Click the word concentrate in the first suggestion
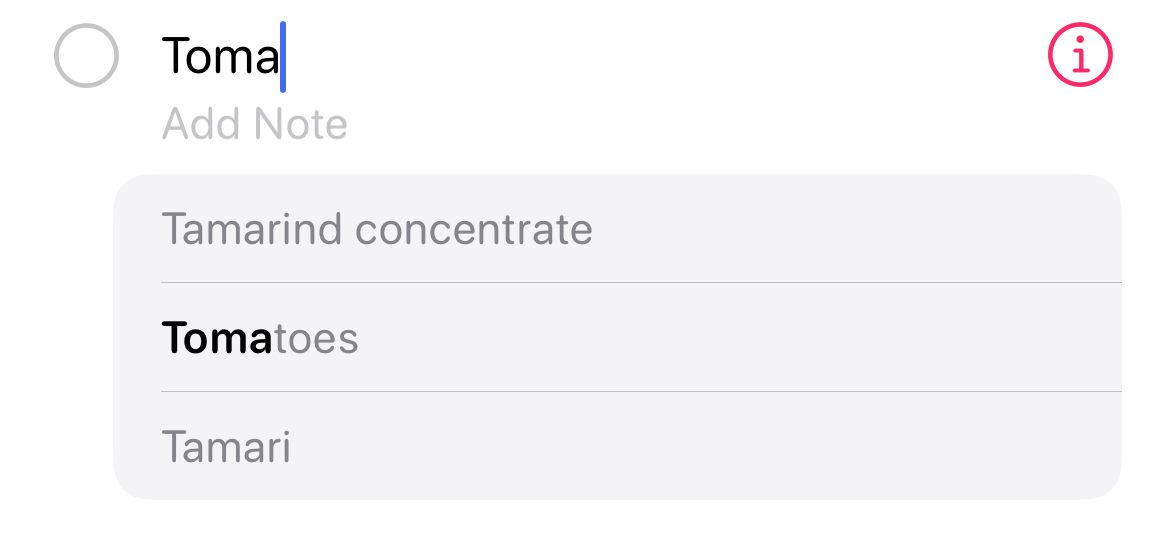1170x535 pixels. 474,230
